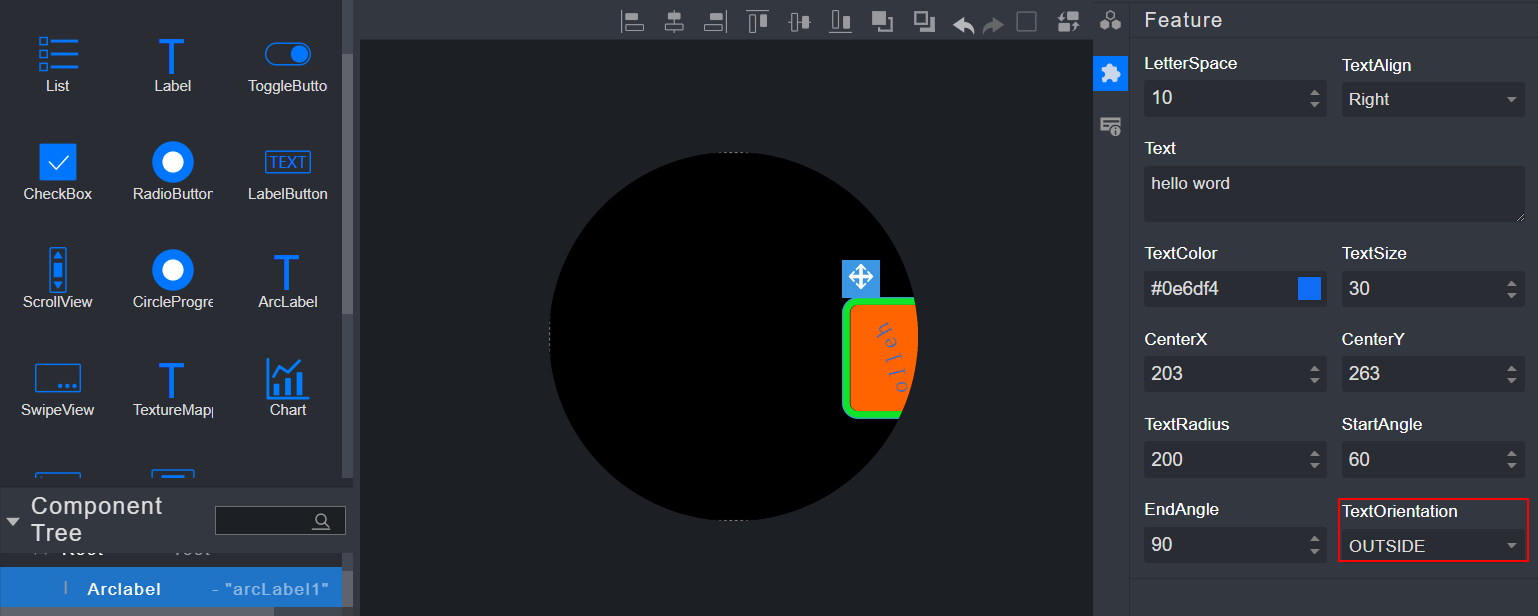Click the align bottom toolbar icon
The image size is (1538, 616).
pyautogui.click(x=840, y=22)
